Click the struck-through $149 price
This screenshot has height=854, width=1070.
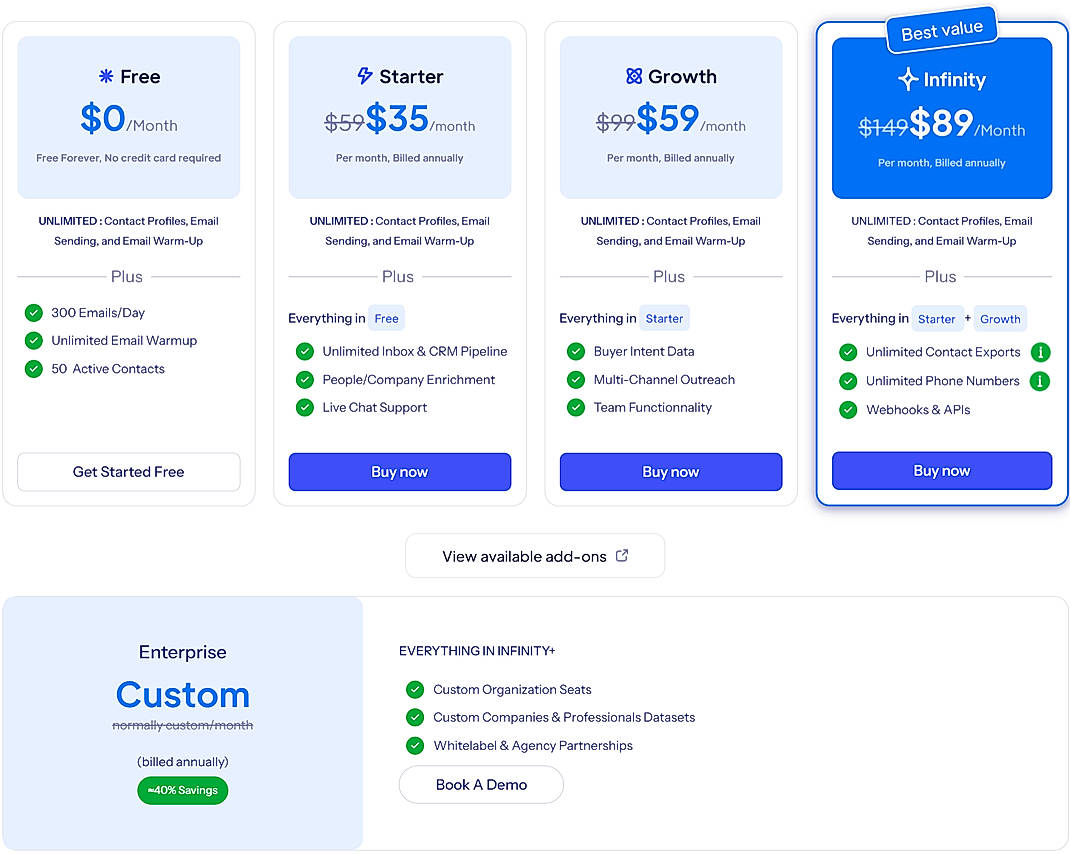[x=883, y=126]
